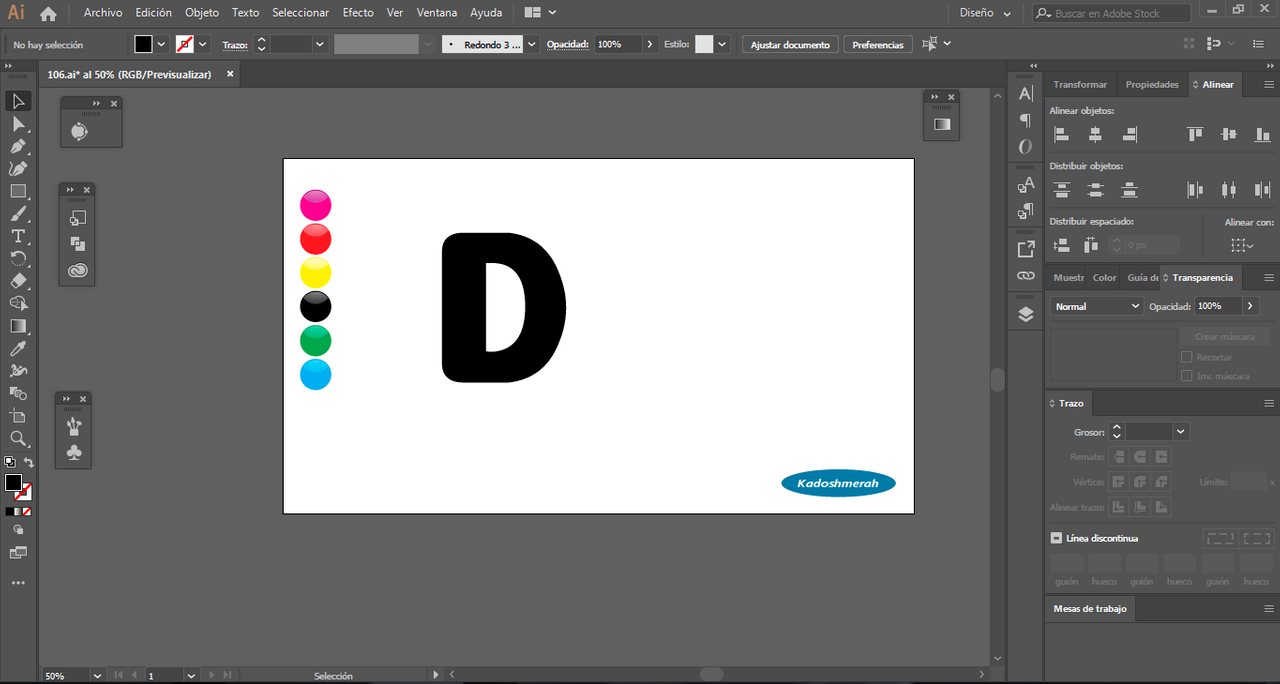
Task: Open the Links panel icon
Action: [1026, 275]
